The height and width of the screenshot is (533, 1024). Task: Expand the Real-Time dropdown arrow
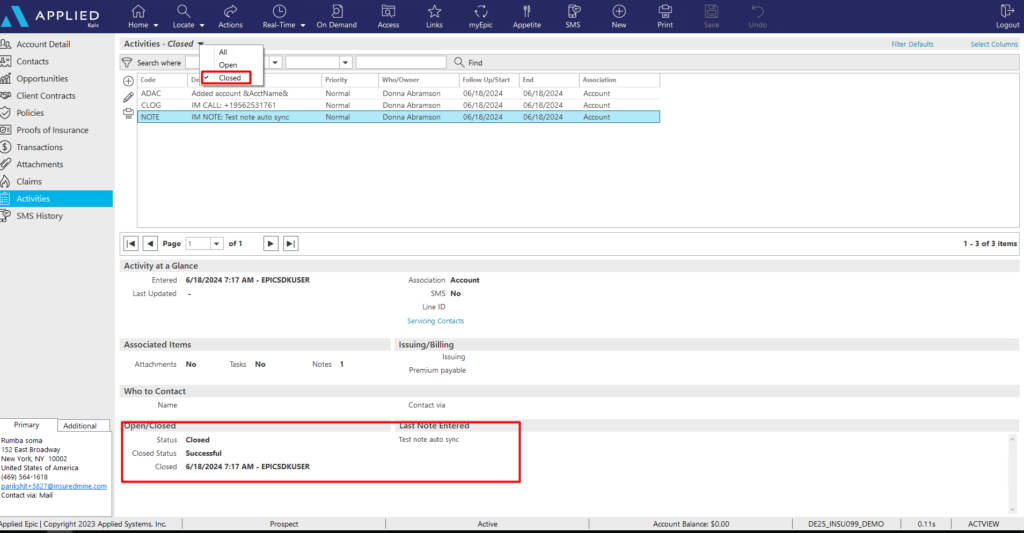tap(303, 25)
